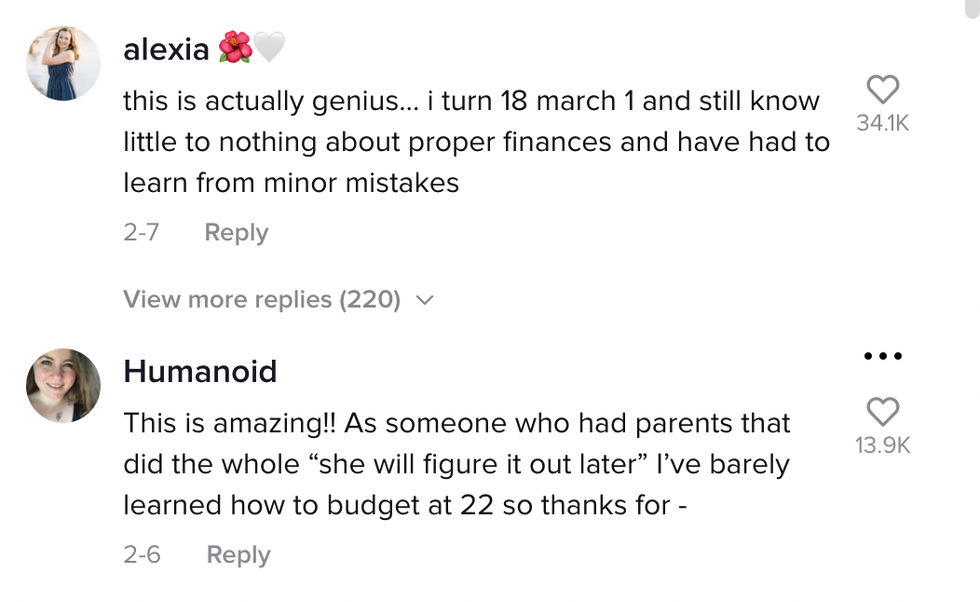Click the 13.9K like count
Viewport: 980px width, 602px height.
coord(882,446)
